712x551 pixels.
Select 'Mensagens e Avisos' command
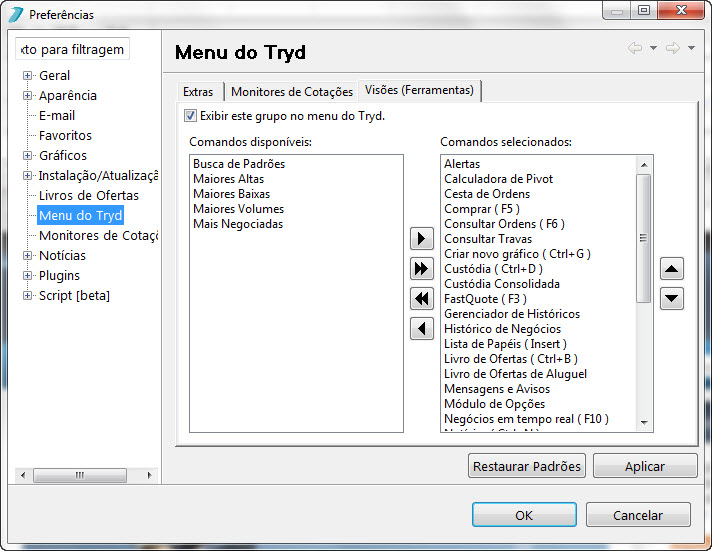click(x=497, y=388)
